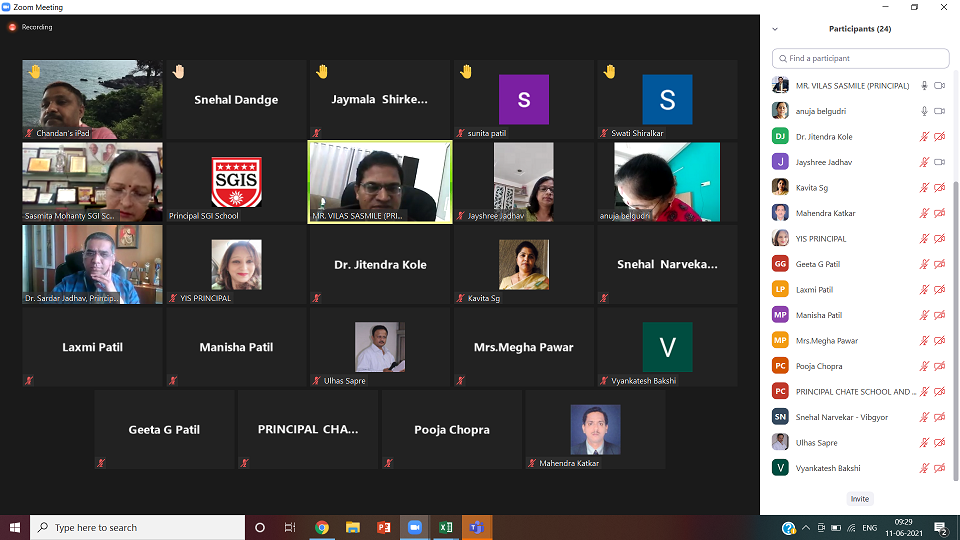Screen dimensions: 960x540
Task: Collapse the Participants panel with the chevron
Action: coord(775,29)
